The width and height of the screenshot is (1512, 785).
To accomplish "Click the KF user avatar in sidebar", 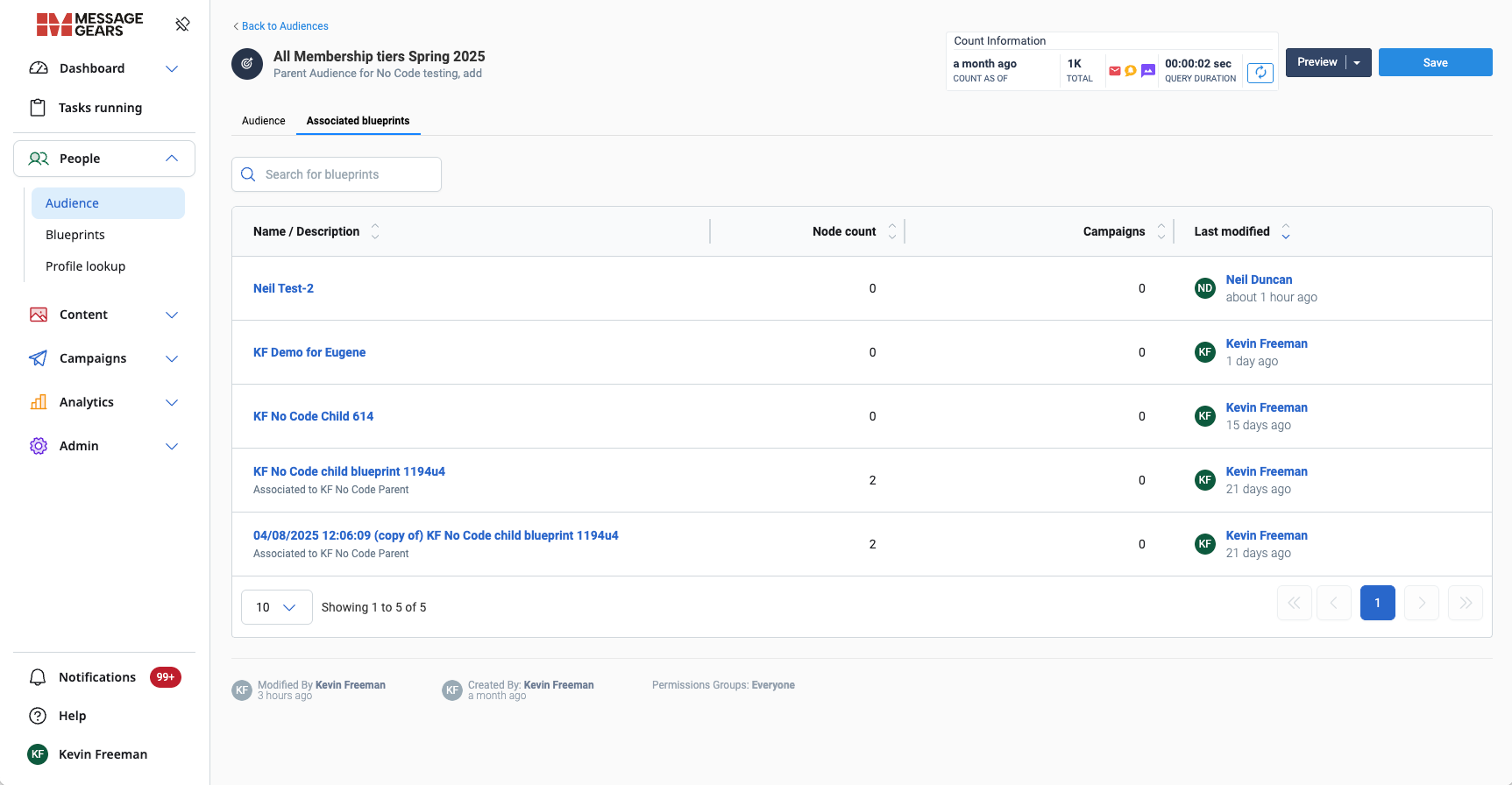I will coord(38,754).
